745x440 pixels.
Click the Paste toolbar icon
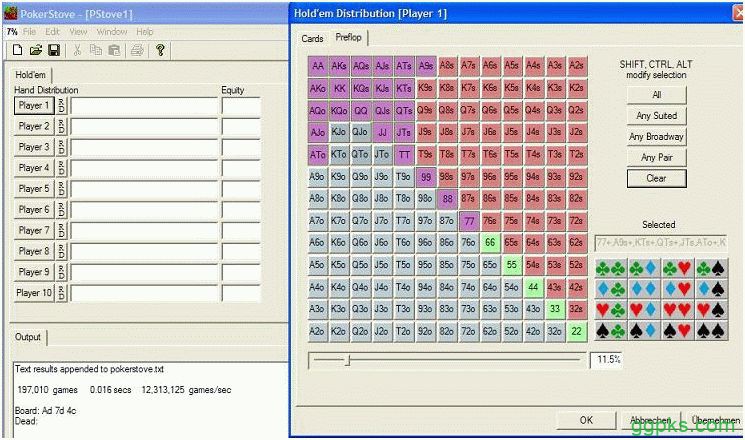114,50
